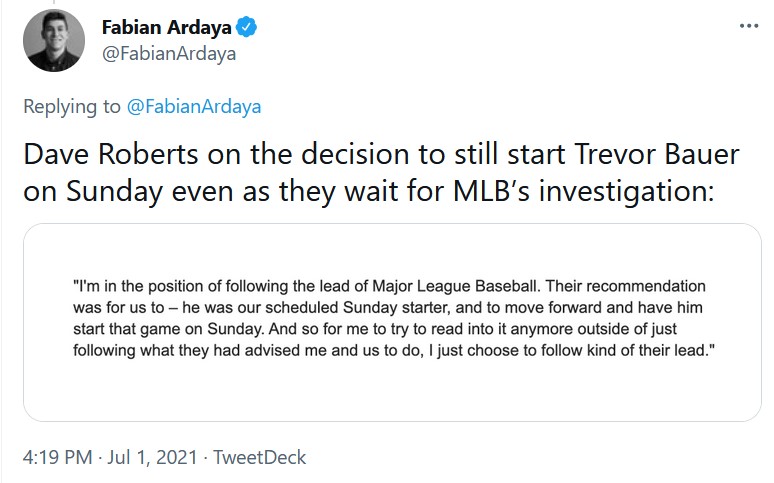This screenshot has width=774, height=483.
Task: Open the tweet's three-dot more menu
Action: pos(748,25)
